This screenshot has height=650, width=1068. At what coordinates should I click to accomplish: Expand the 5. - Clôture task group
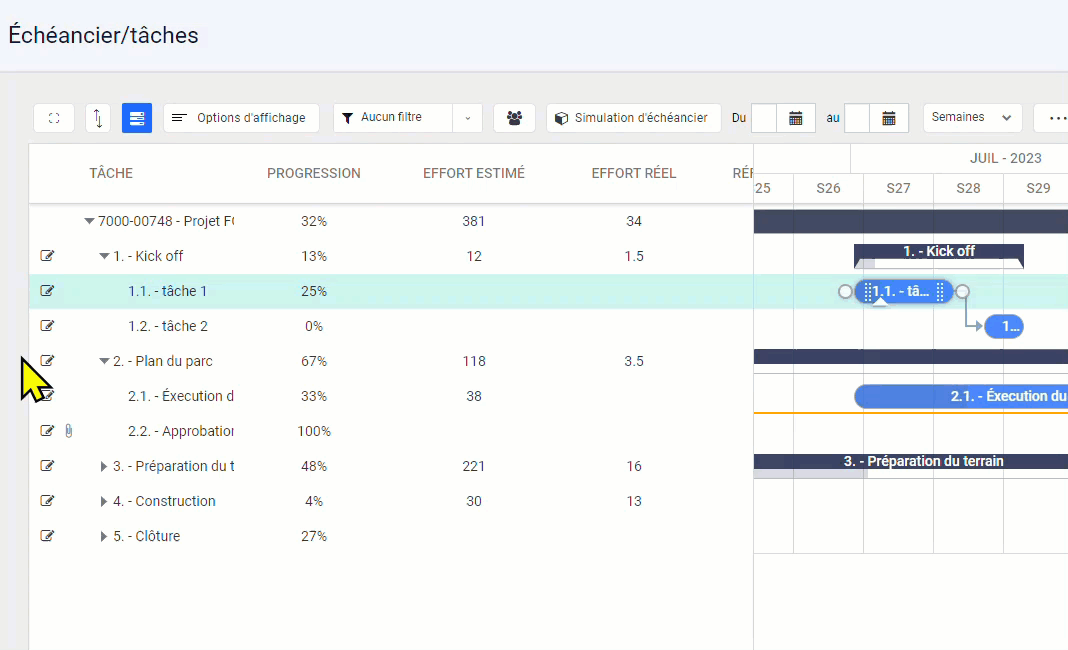coord(104,536)
